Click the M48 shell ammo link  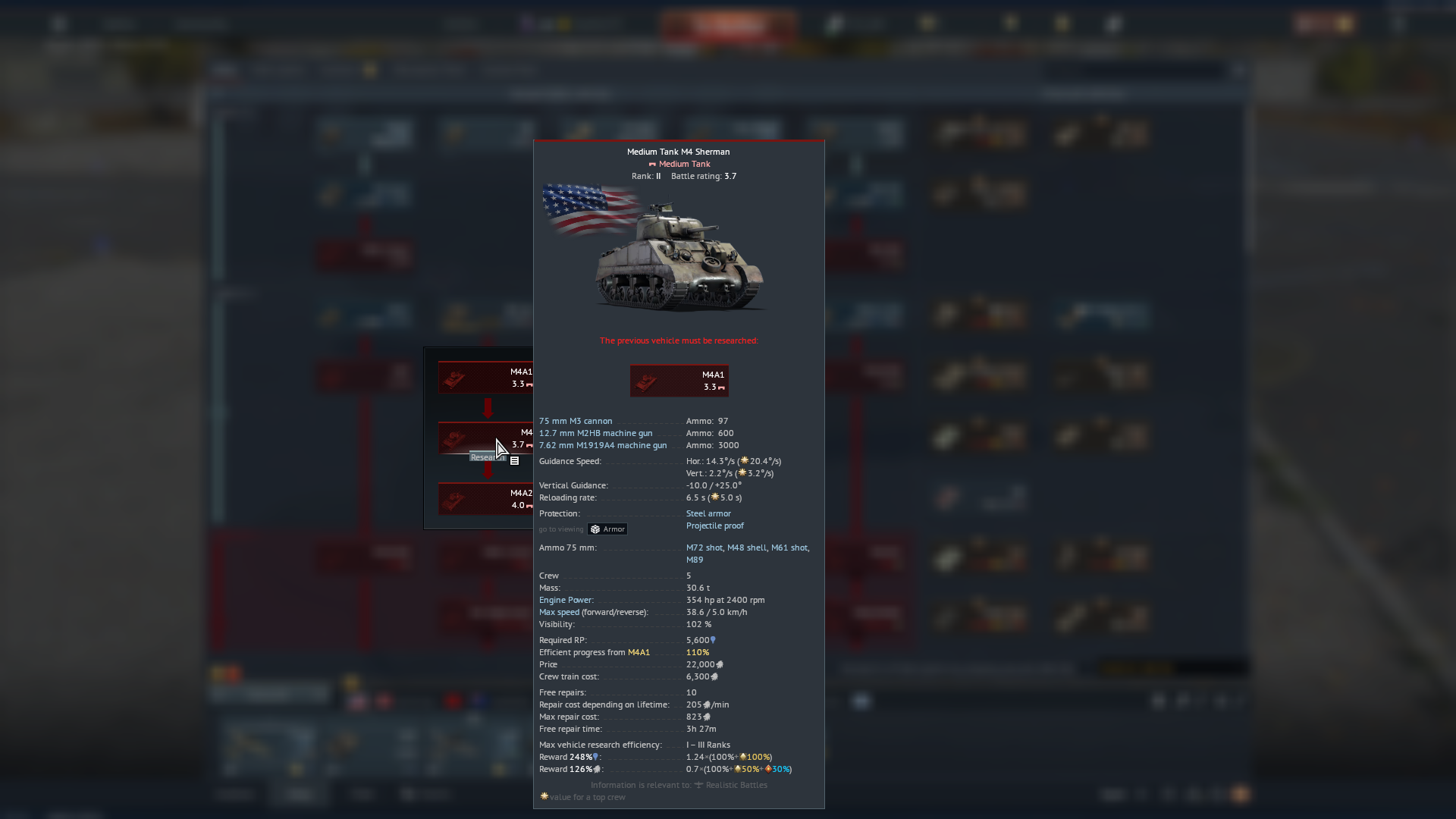point(747,548)
